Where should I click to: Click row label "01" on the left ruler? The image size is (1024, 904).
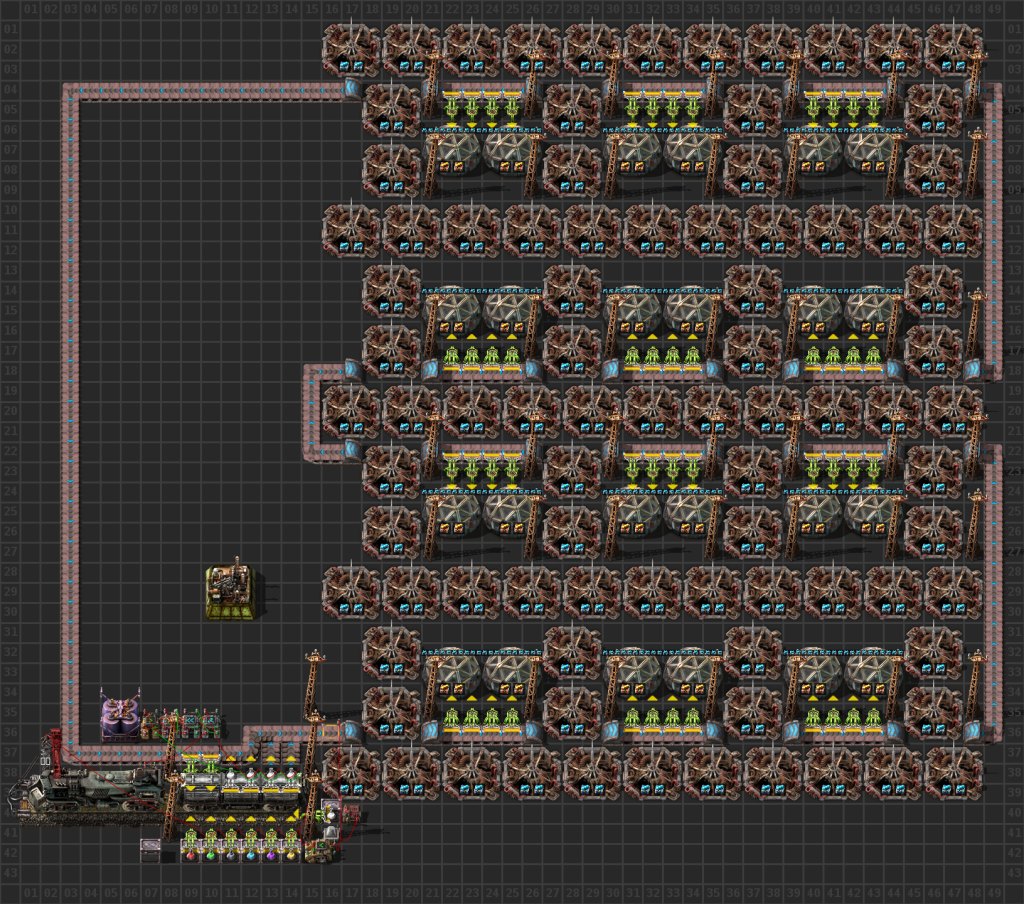tap(10, 29)
